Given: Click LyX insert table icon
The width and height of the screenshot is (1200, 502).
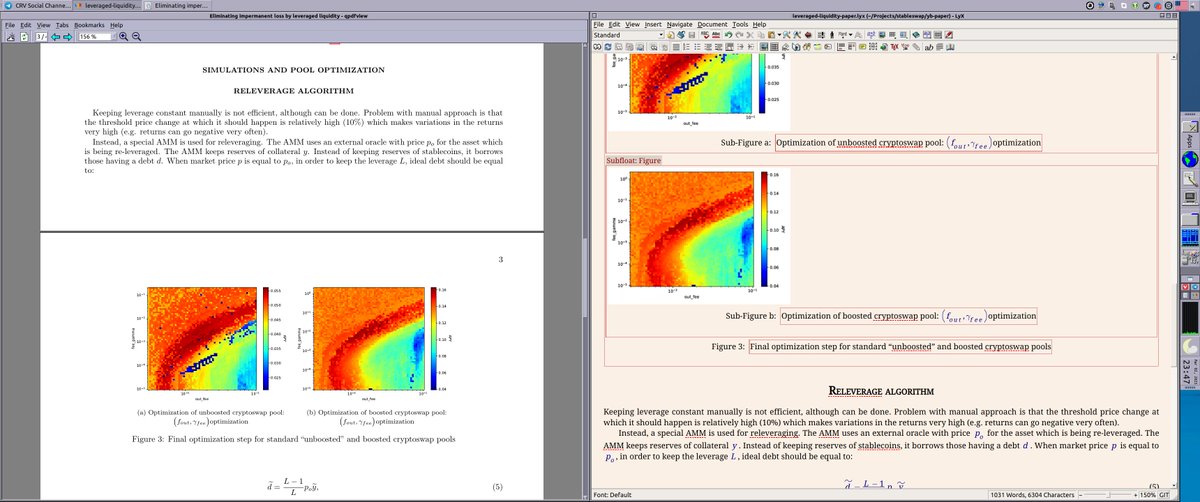Looking at the screenshot, I should point(892,35).
